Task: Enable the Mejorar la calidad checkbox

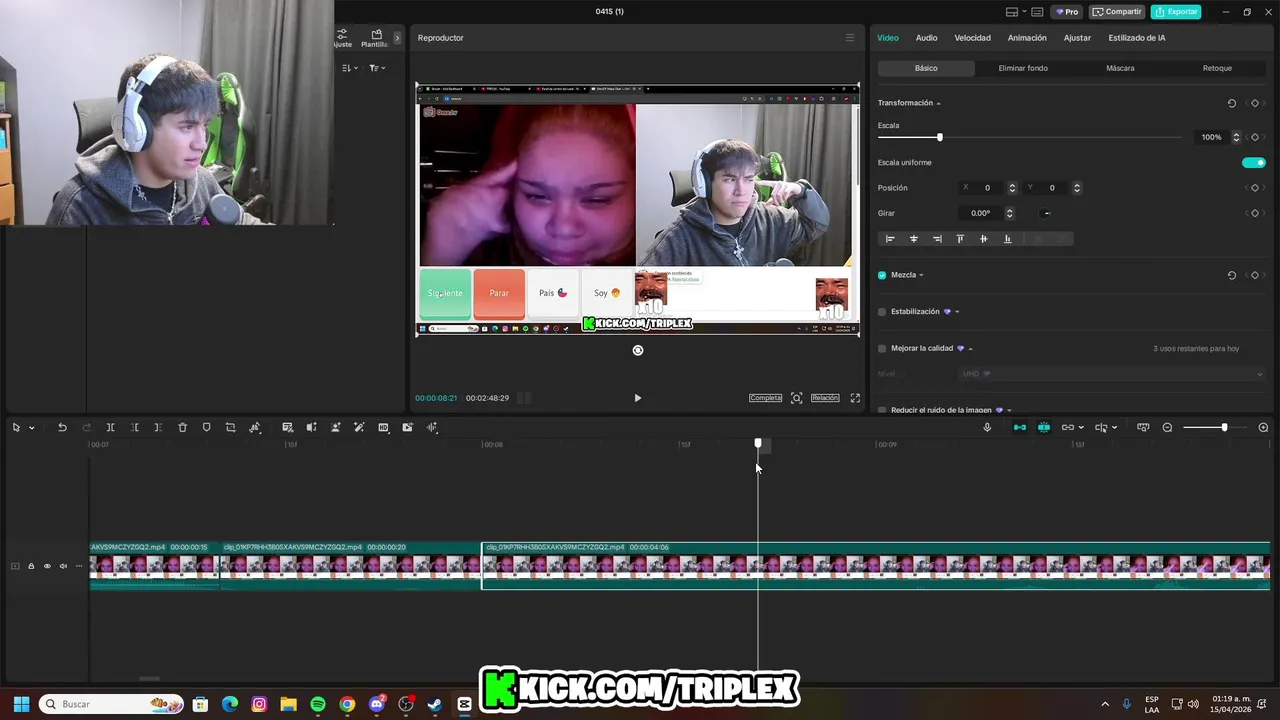Action: (882, 349)
